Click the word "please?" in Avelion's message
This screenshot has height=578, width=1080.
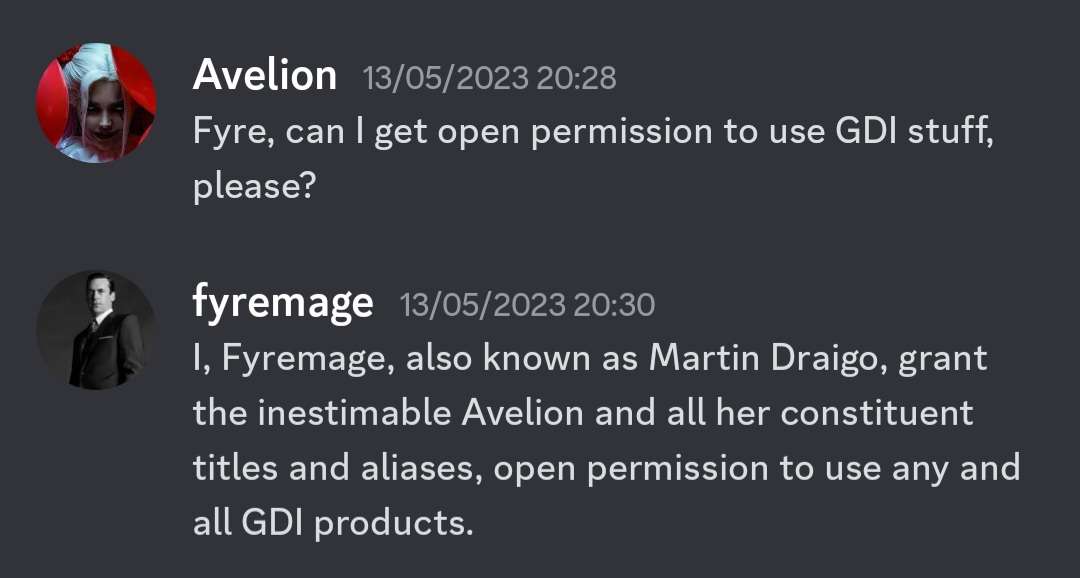pyautogui.click(x=254, y=187)
